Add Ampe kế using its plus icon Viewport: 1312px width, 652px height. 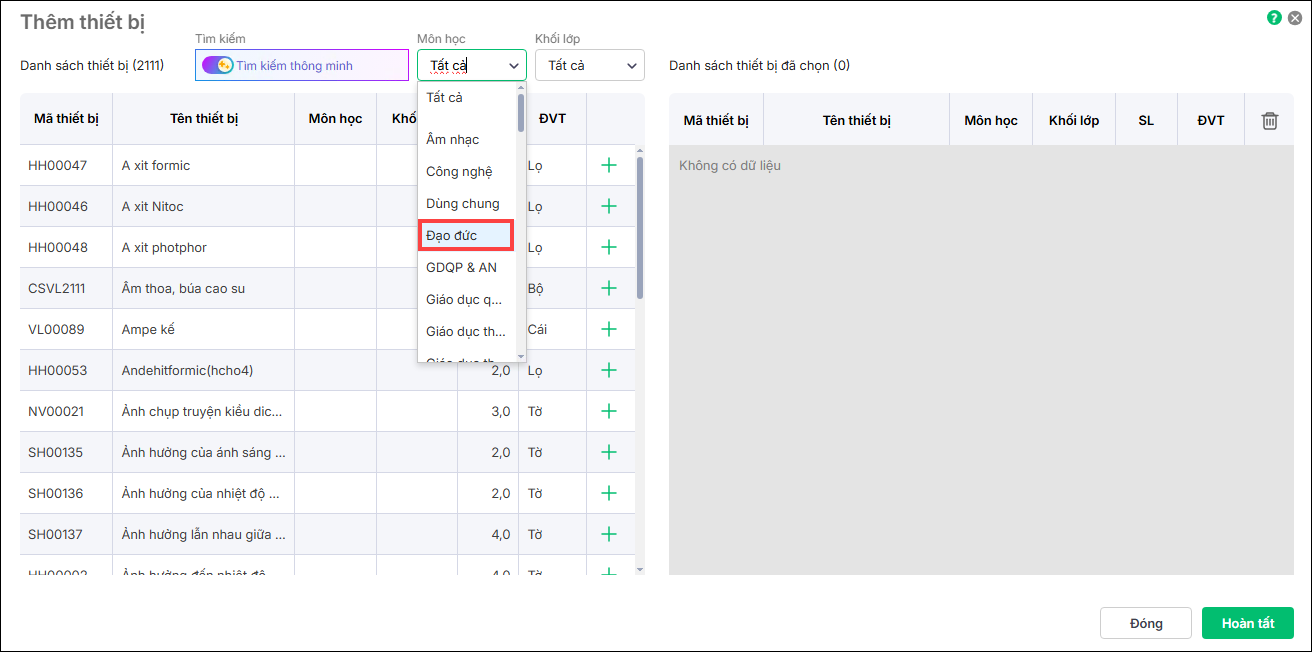[x=608, y=330]
